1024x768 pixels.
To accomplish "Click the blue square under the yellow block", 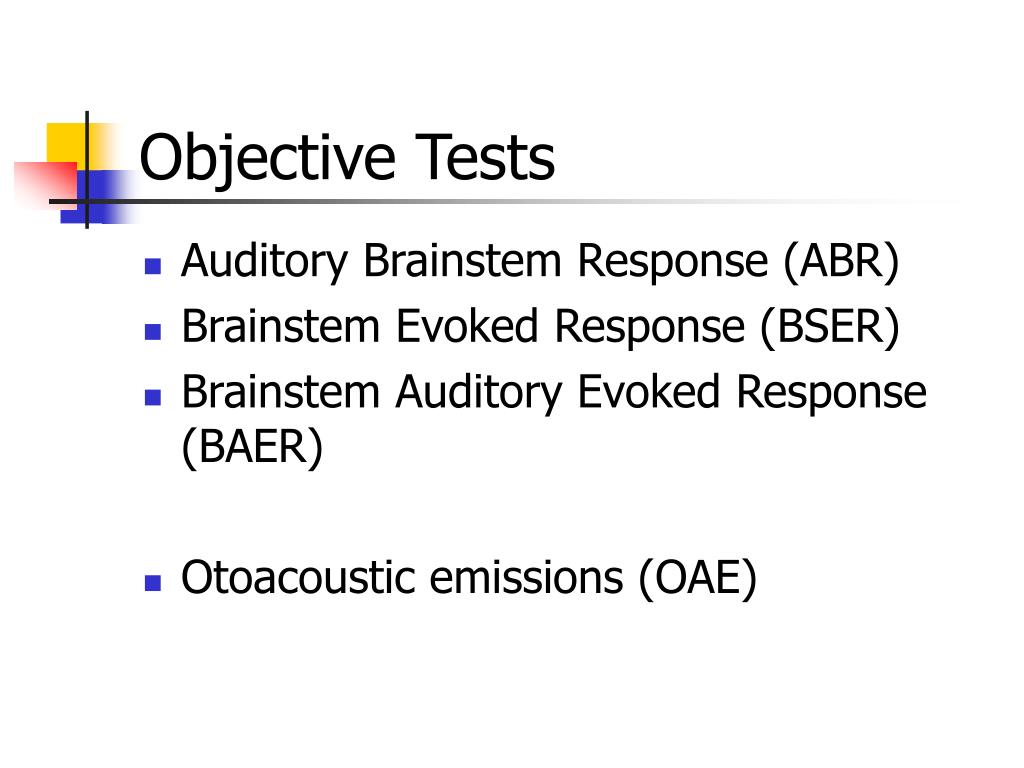I will 98,196.
